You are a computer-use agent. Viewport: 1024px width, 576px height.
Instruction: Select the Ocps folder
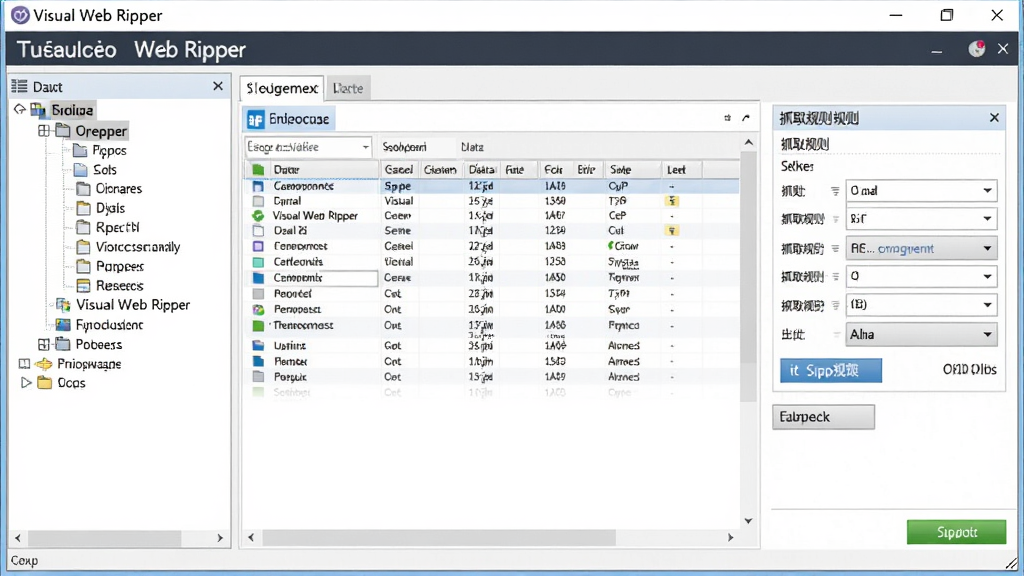(71, 383)
